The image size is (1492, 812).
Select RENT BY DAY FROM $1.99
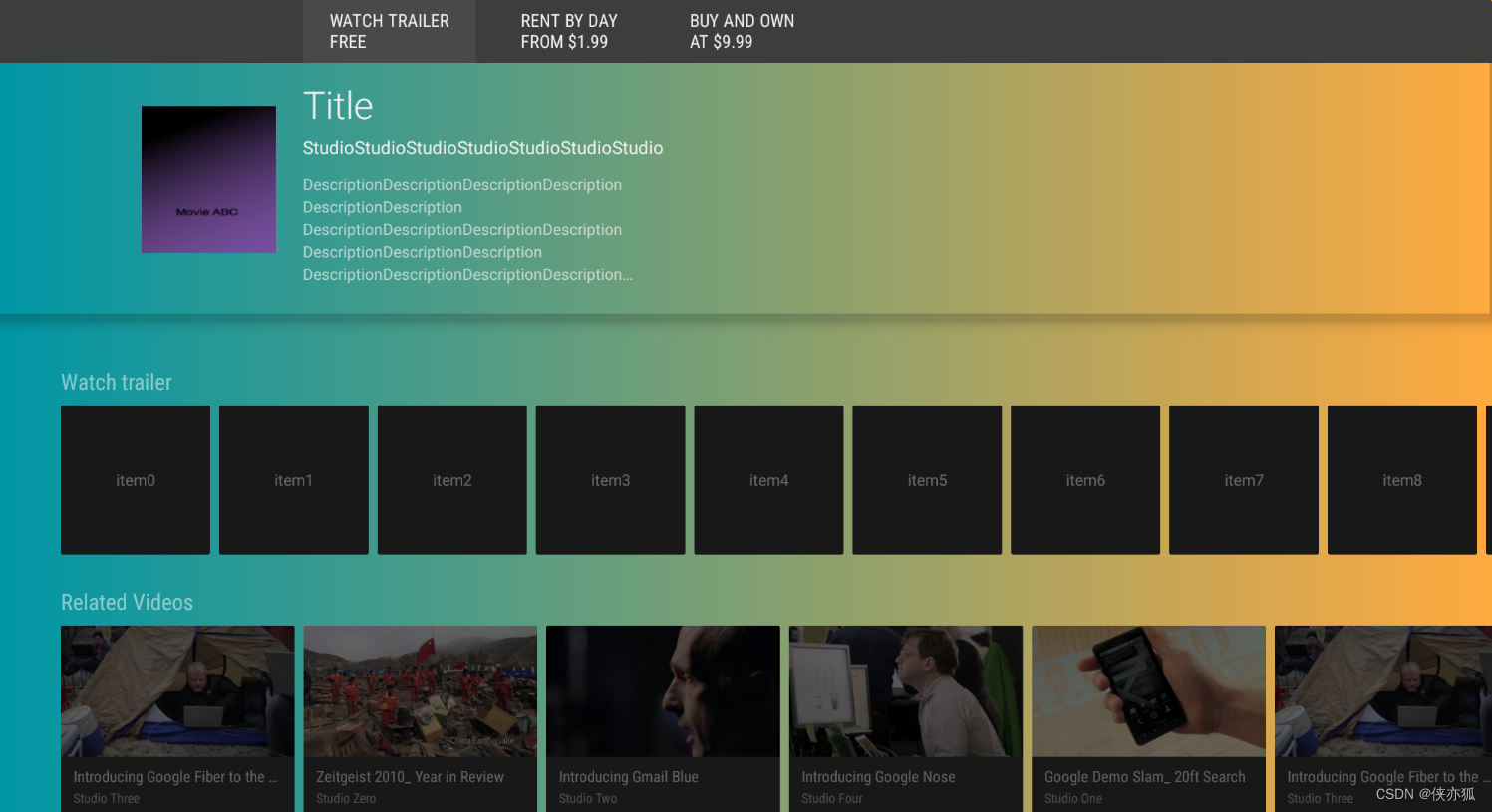tap(569, 31)
